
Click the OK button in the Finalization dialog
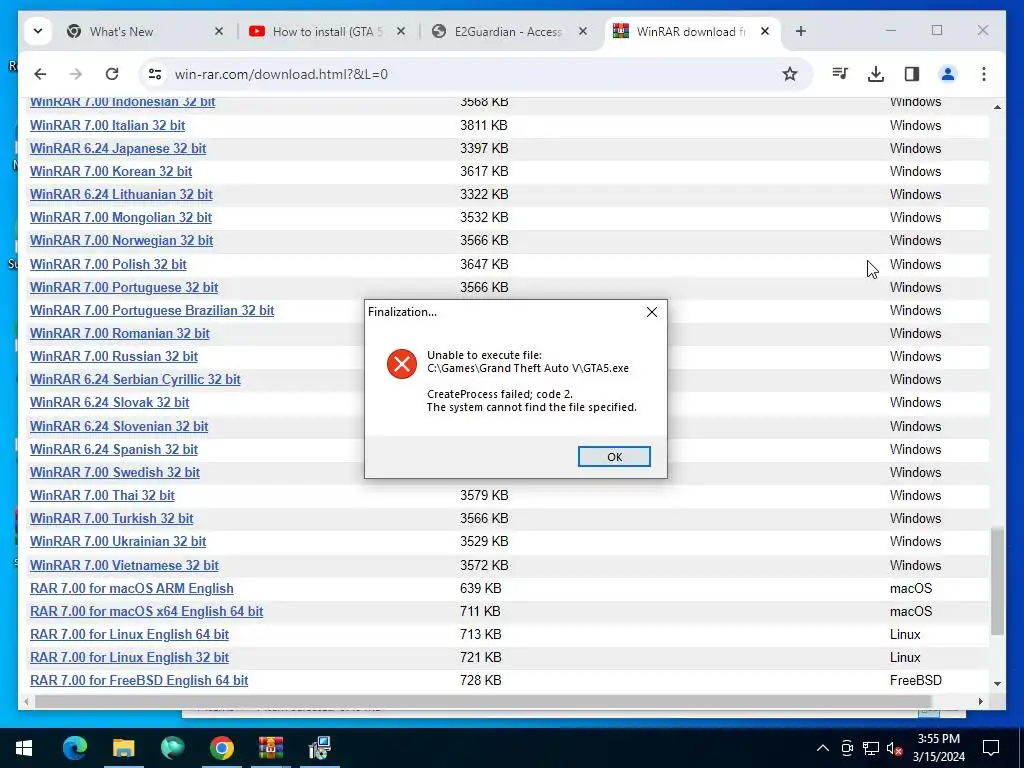point(614,456)
